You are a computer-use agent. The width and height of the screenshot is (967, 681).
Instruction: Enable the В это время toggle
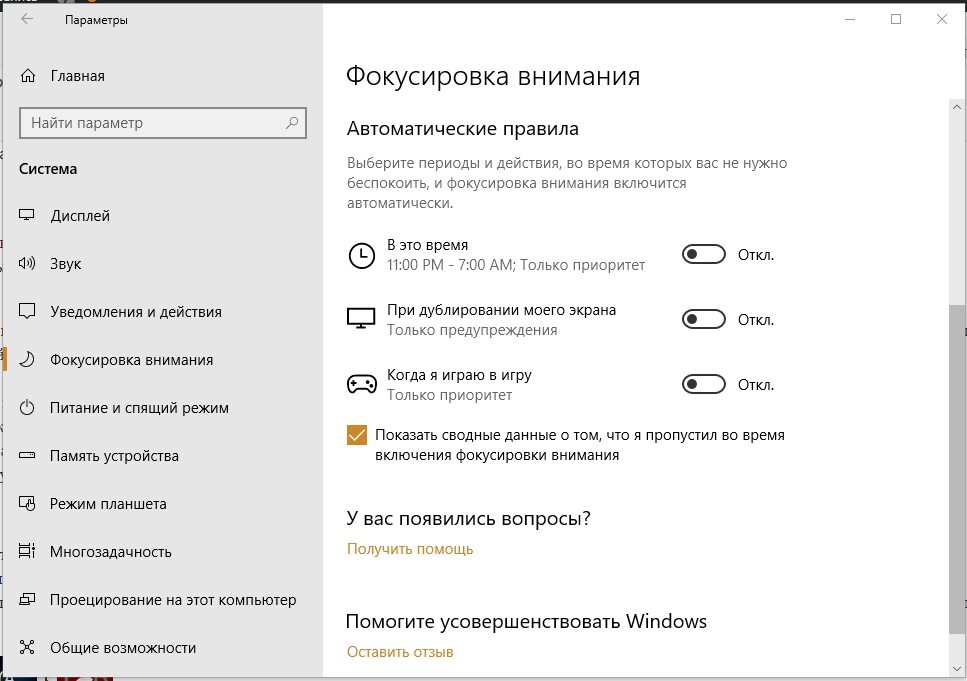[x=703, y=255]
